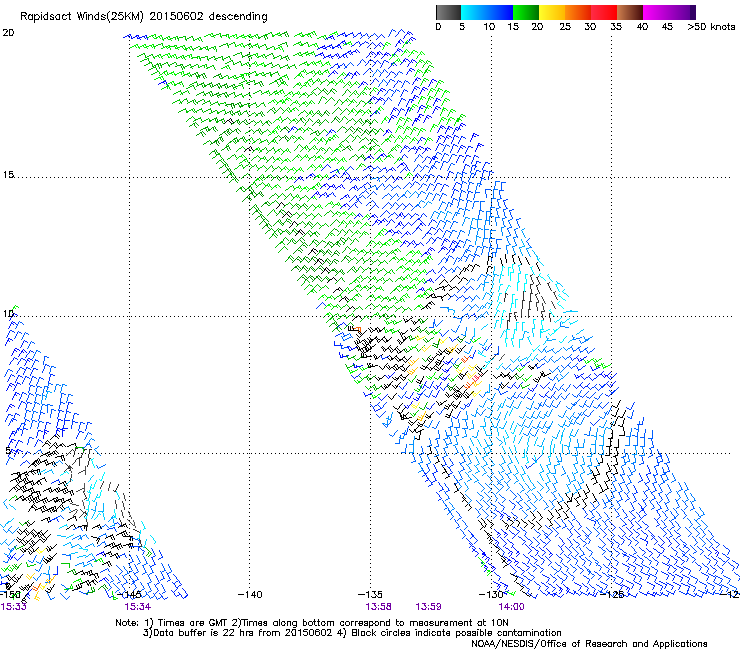This screenshot has width=740, height=650.
Task: Click the purple time stamp '15:34'
Action: pos(137,607)
